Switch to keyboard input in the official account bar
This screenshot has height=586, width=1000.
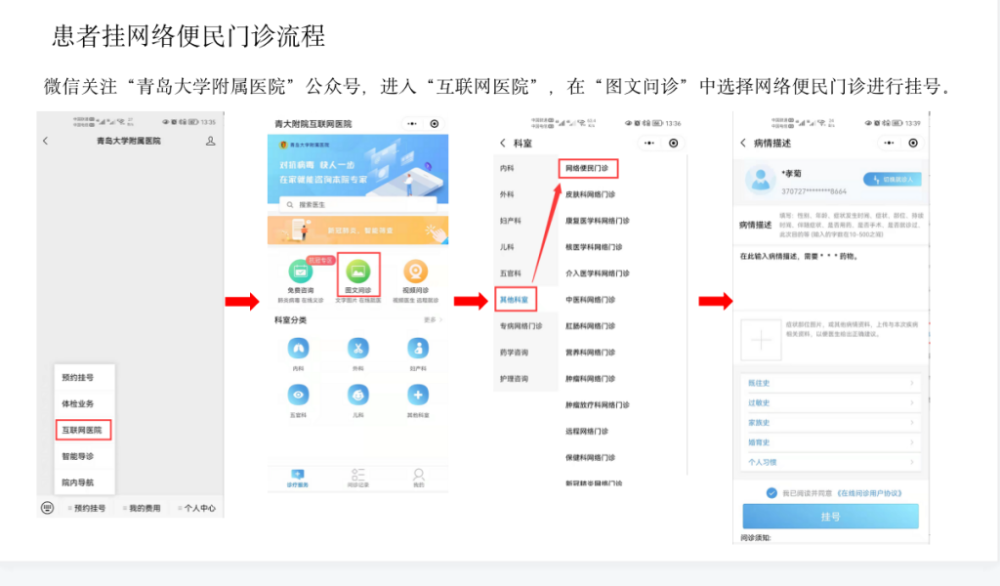click(47, 508)
